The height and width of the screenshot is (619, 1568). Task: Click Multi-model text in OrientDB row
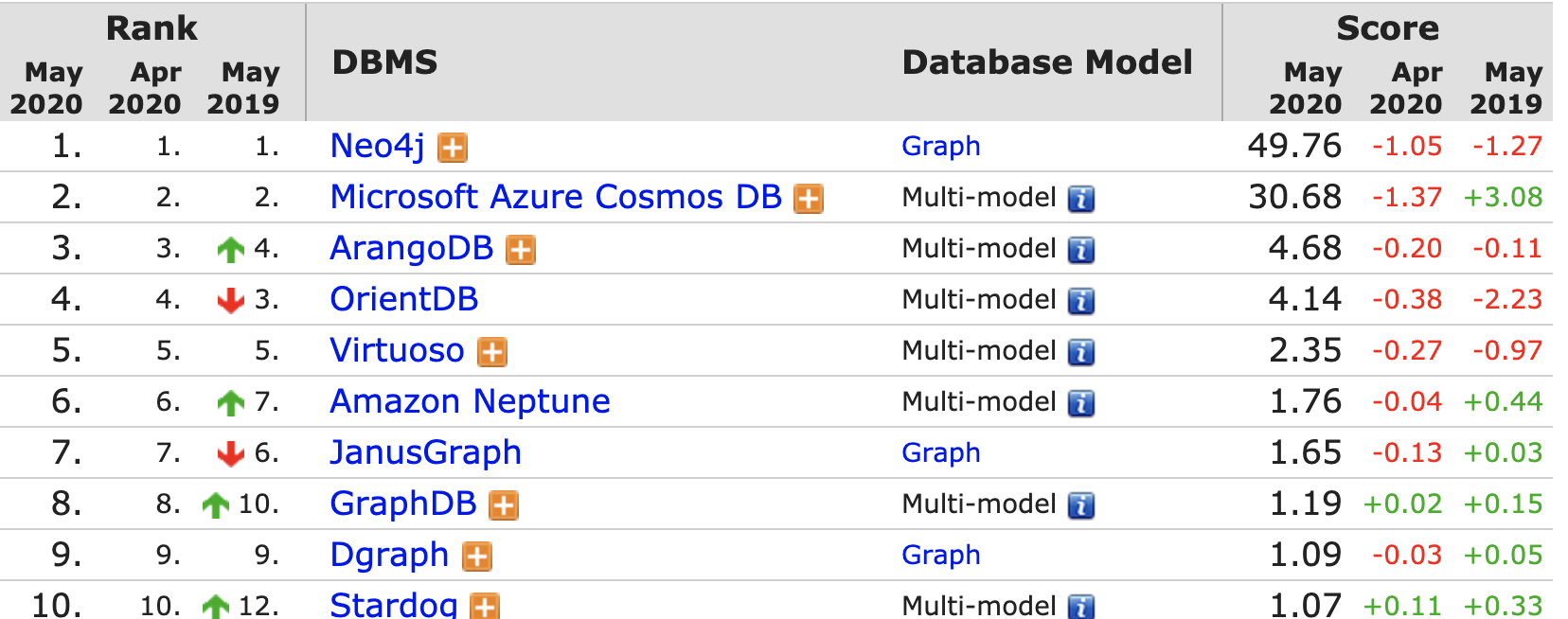[x=979, y=300]
